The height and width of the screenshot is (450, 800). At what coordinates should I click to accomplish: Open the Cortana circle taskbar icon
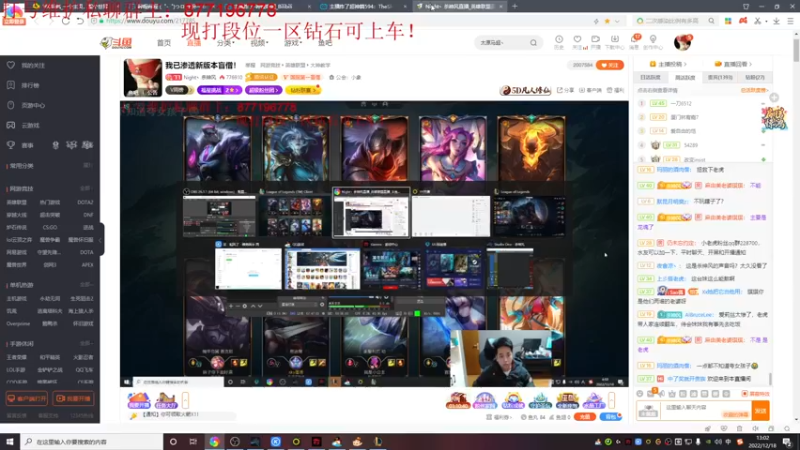173,441
